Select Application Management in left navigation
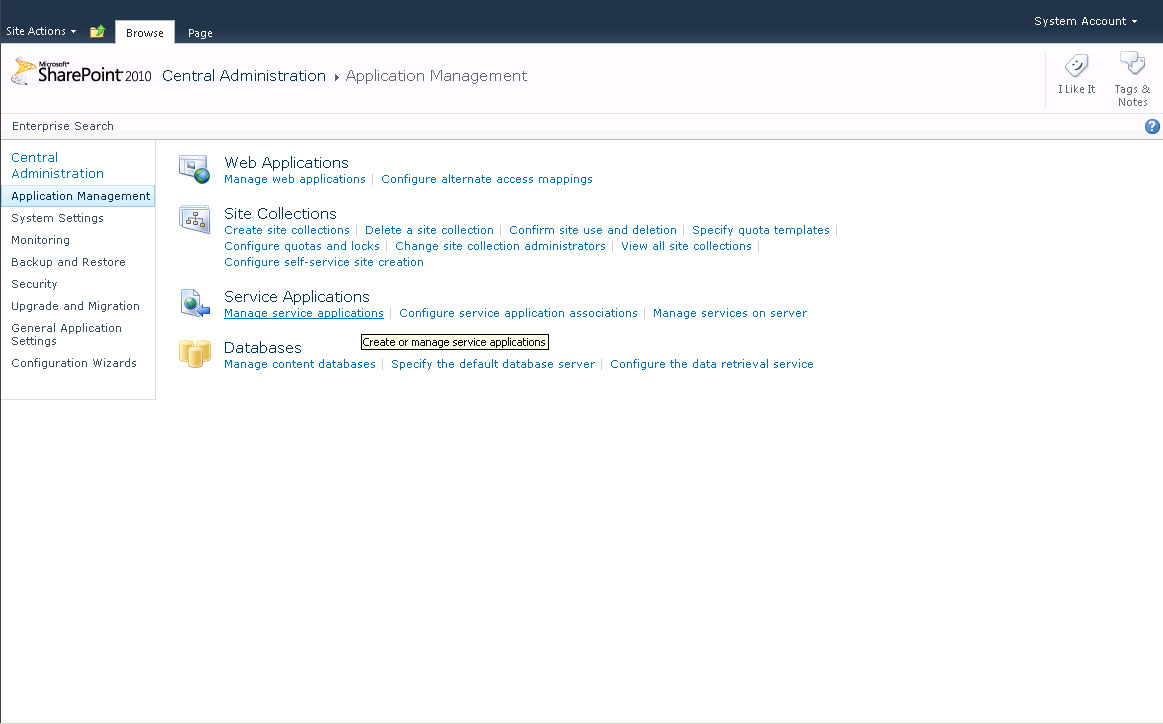This screenshot has width=1163, height=724. (78, 196)
